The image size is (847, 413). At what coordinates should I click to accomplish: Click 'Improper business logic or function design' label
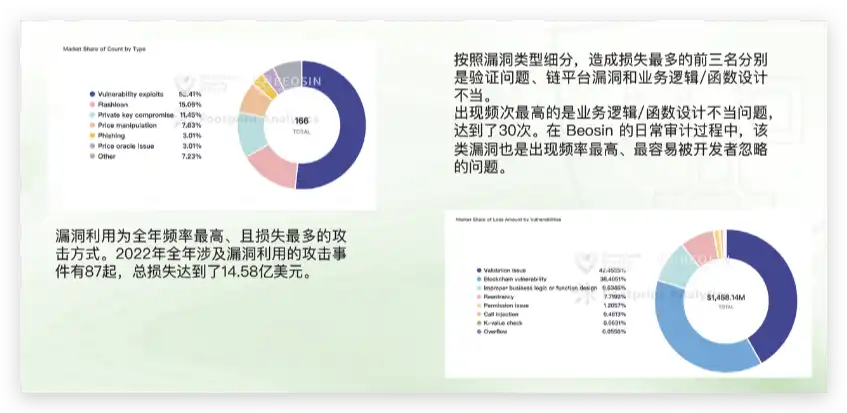pos(540,288)
